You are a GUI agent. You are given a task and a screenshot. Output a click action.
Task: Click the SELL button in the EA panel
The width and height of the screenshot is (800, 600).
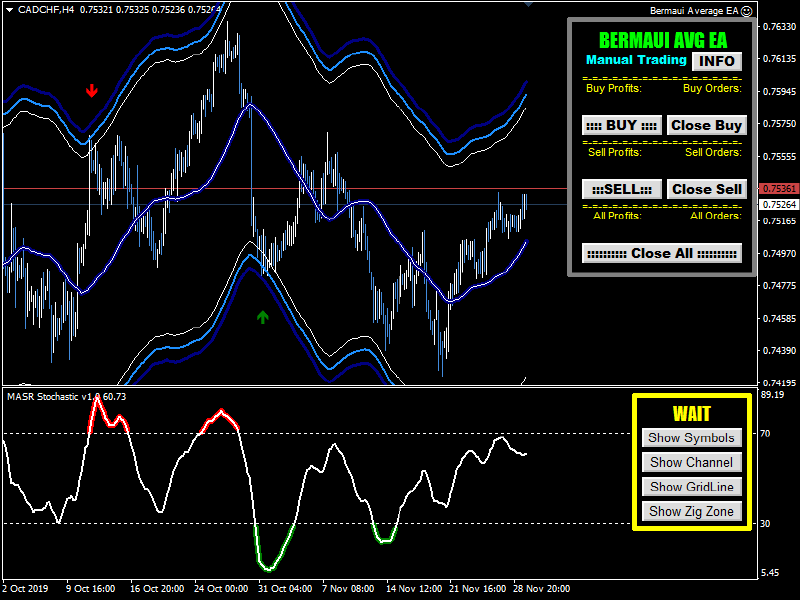(x=621, y=189)
